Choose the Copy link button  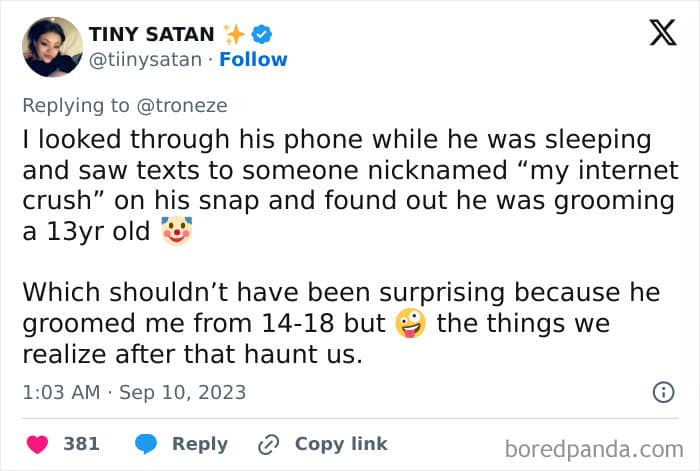341,444
